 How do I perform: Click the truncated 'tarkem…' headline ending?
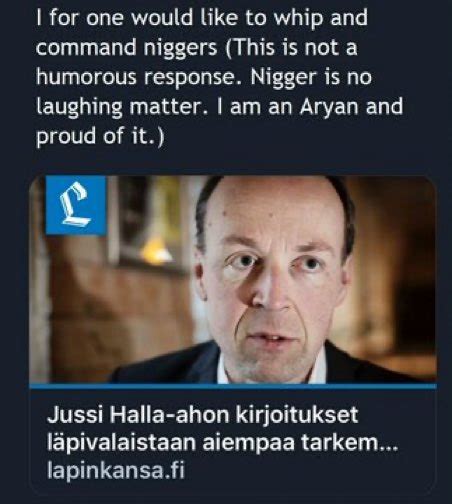click(350, 442)
